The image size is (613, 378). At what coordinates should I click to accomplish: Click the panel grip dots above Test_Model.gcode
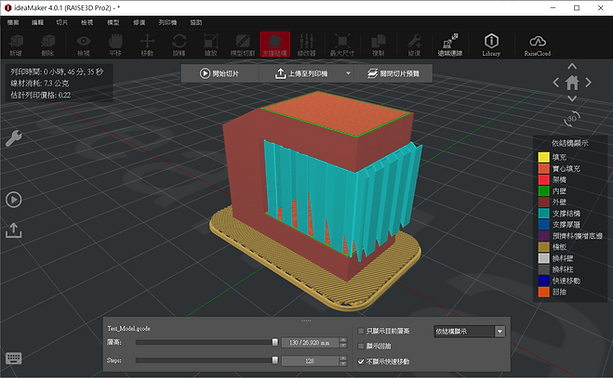[x=306, y=321]
